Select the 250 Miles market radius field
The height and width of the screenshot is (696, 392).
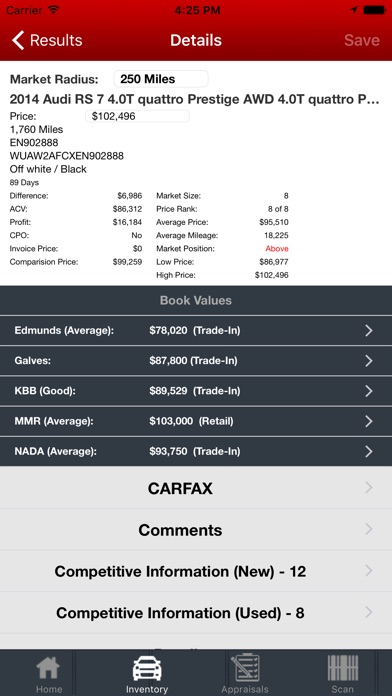click(161, 79)
